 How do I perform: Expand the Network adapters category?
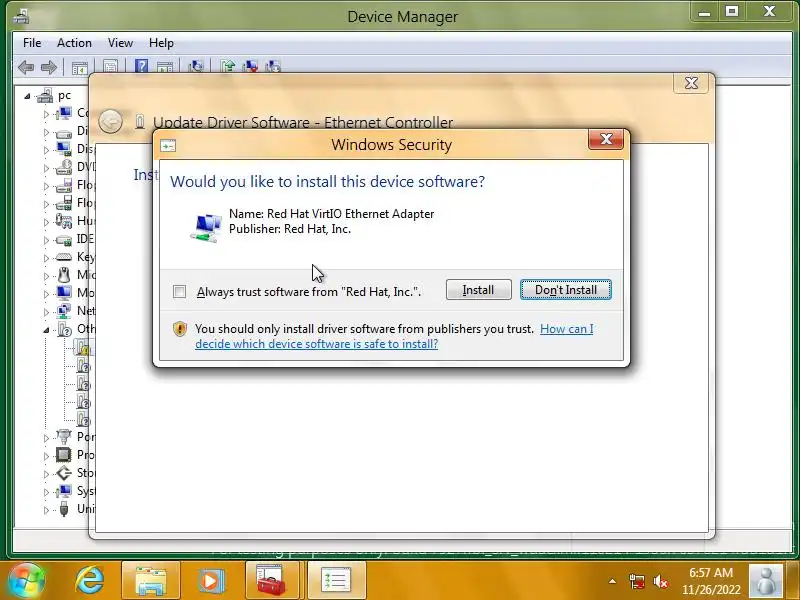[x=46, y=312]
